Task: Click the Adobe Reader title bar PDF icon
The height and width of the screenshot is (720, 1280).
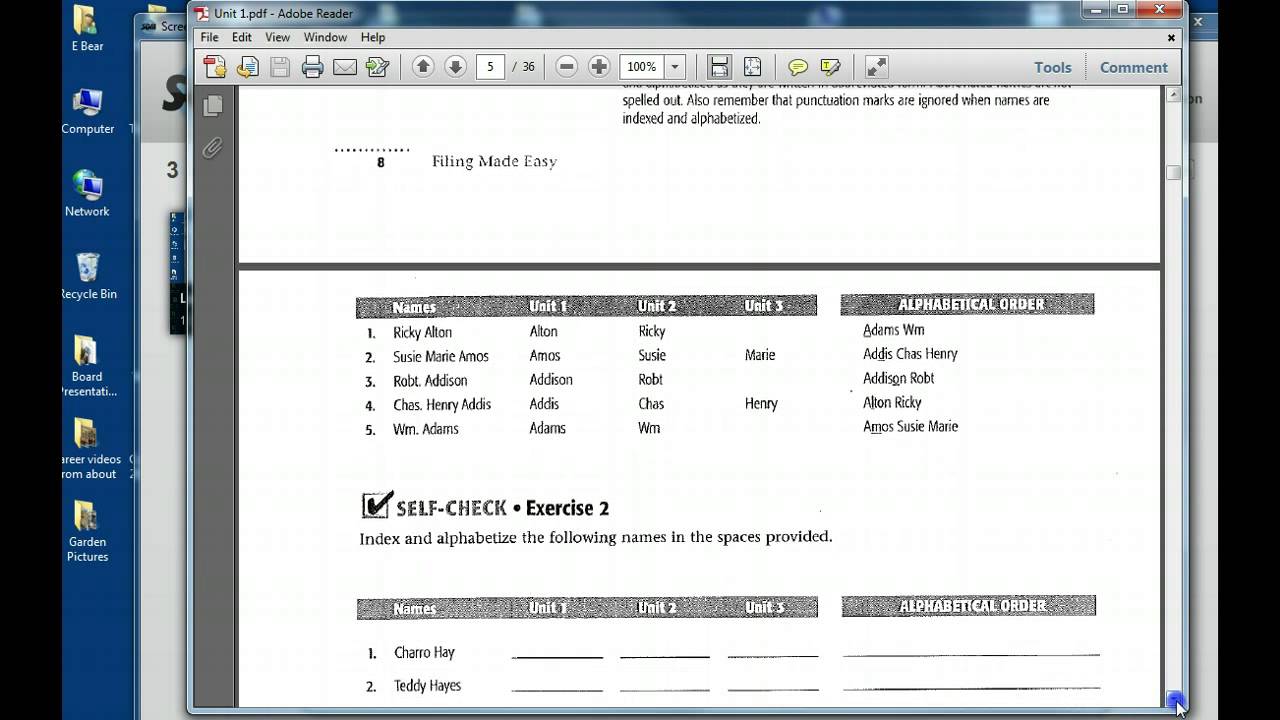Action: click(202, 13)
